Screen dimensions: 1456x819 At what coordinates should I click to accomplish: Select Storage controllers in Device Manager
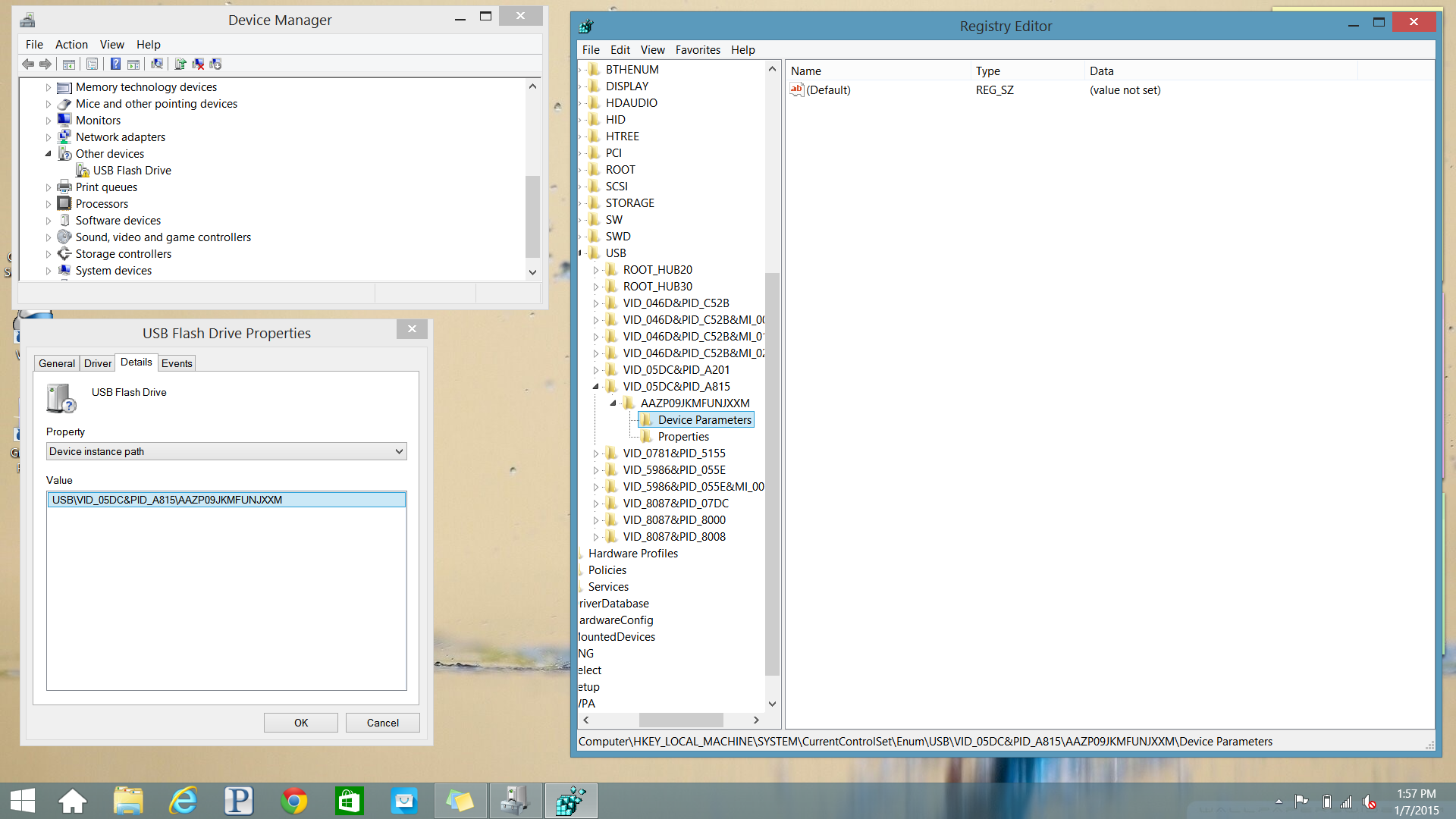[123, 254]
